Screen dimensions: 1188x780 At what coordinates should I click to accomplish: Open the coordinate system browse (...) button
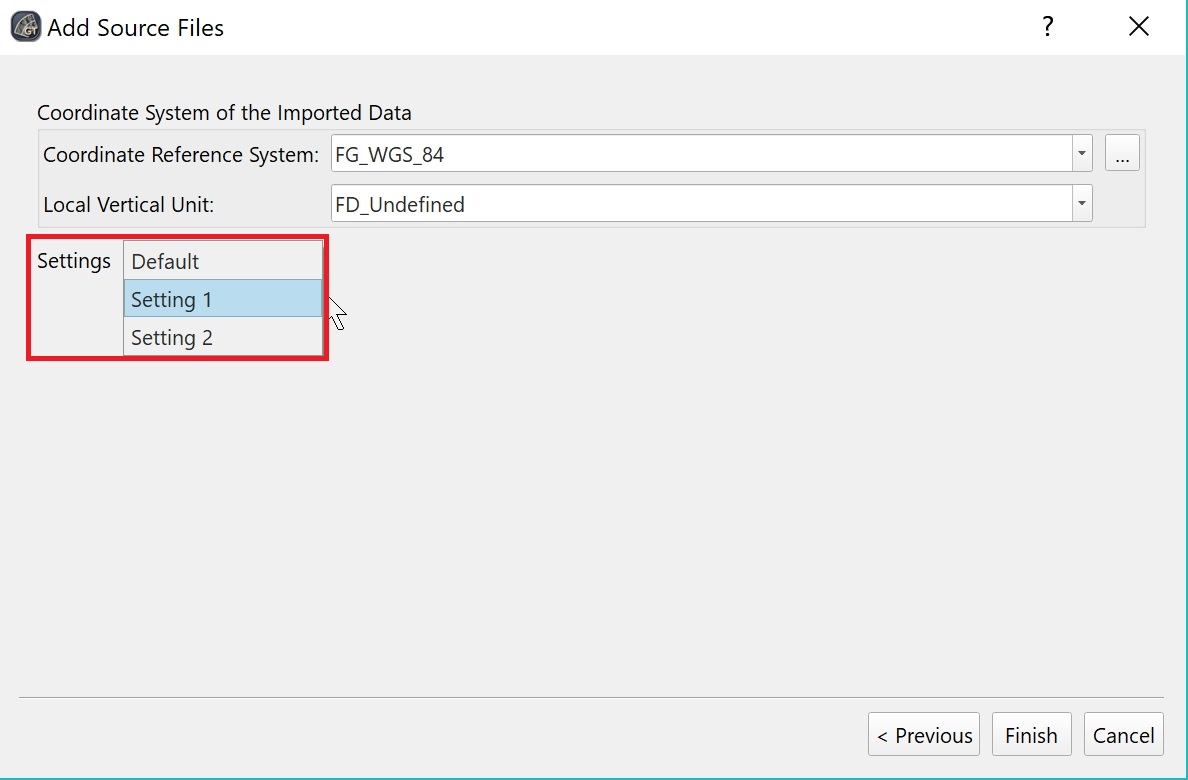point(1122,154)
